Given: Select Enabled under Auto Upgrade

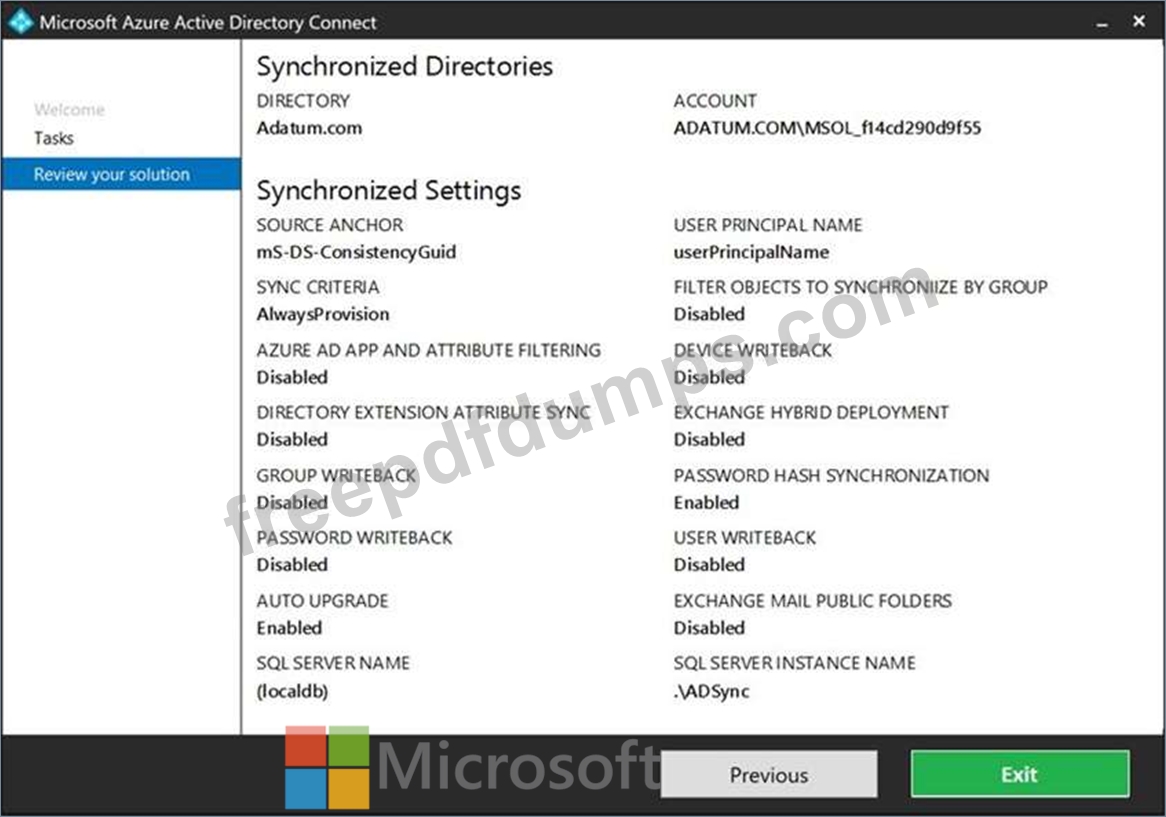Looking at the screenshot, I should [289, 628].
